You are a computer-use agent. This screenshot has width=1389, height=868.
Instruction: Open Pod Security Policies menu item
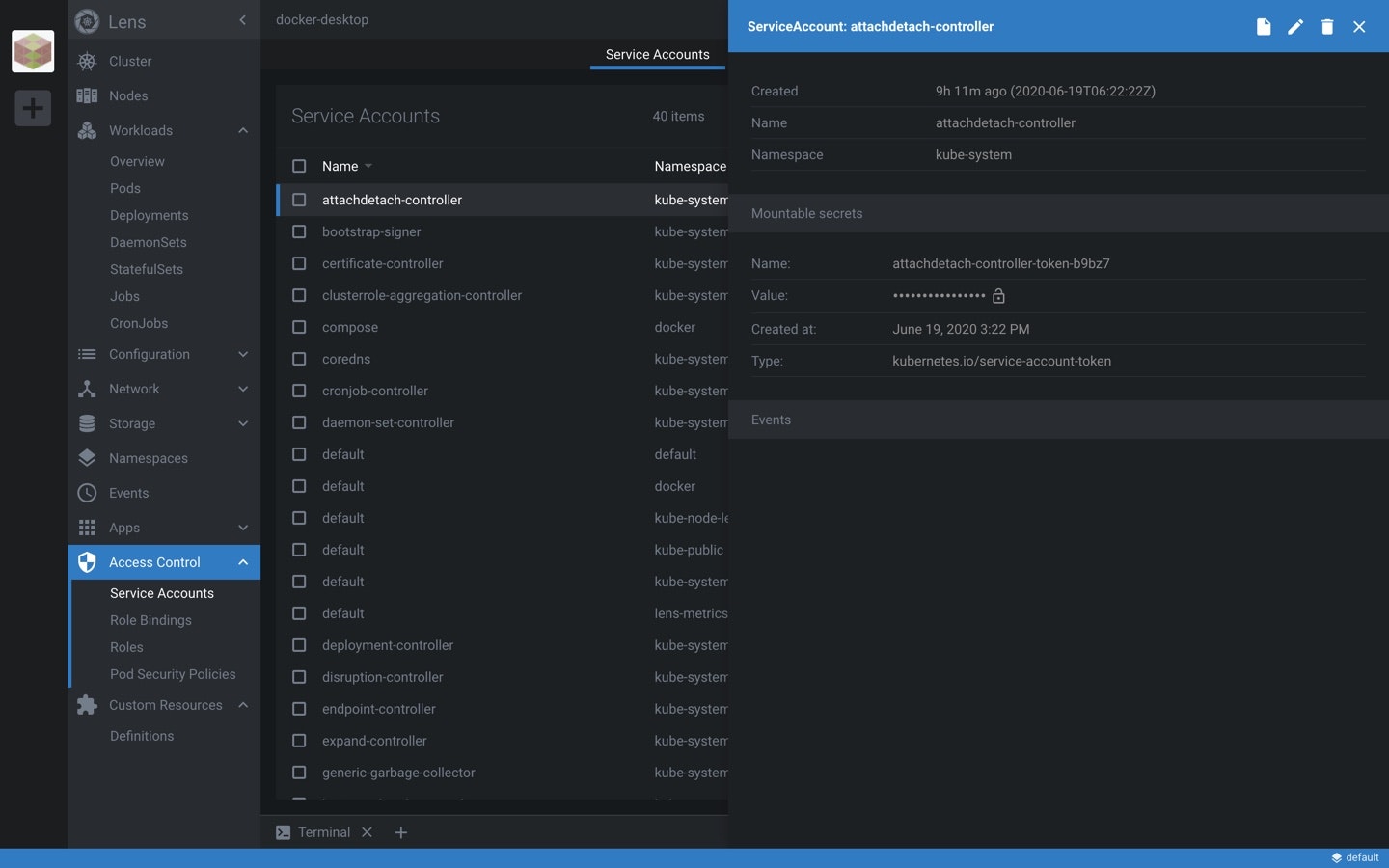click(173, 674)
